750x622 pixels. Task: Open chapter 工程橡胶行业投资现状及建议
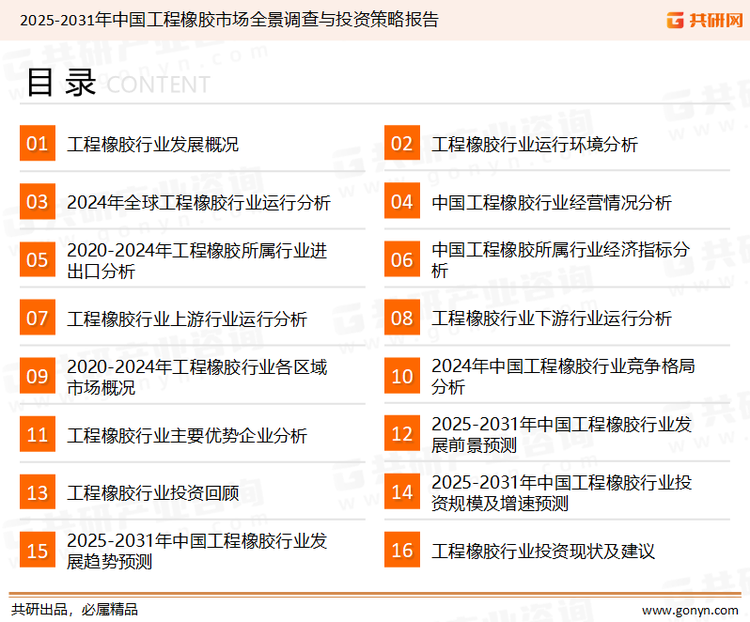click(x=543, y=551)
